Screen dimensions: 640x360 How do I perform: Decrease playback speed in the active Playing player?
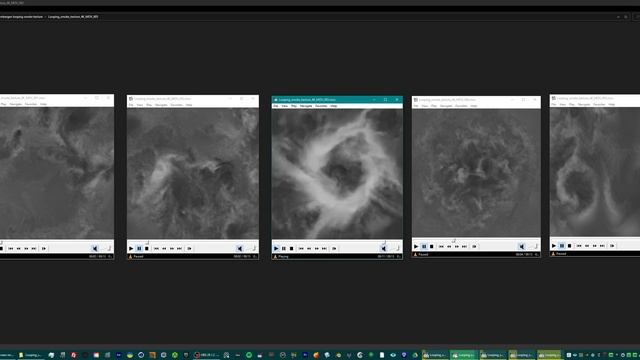(x=309, y=248)
